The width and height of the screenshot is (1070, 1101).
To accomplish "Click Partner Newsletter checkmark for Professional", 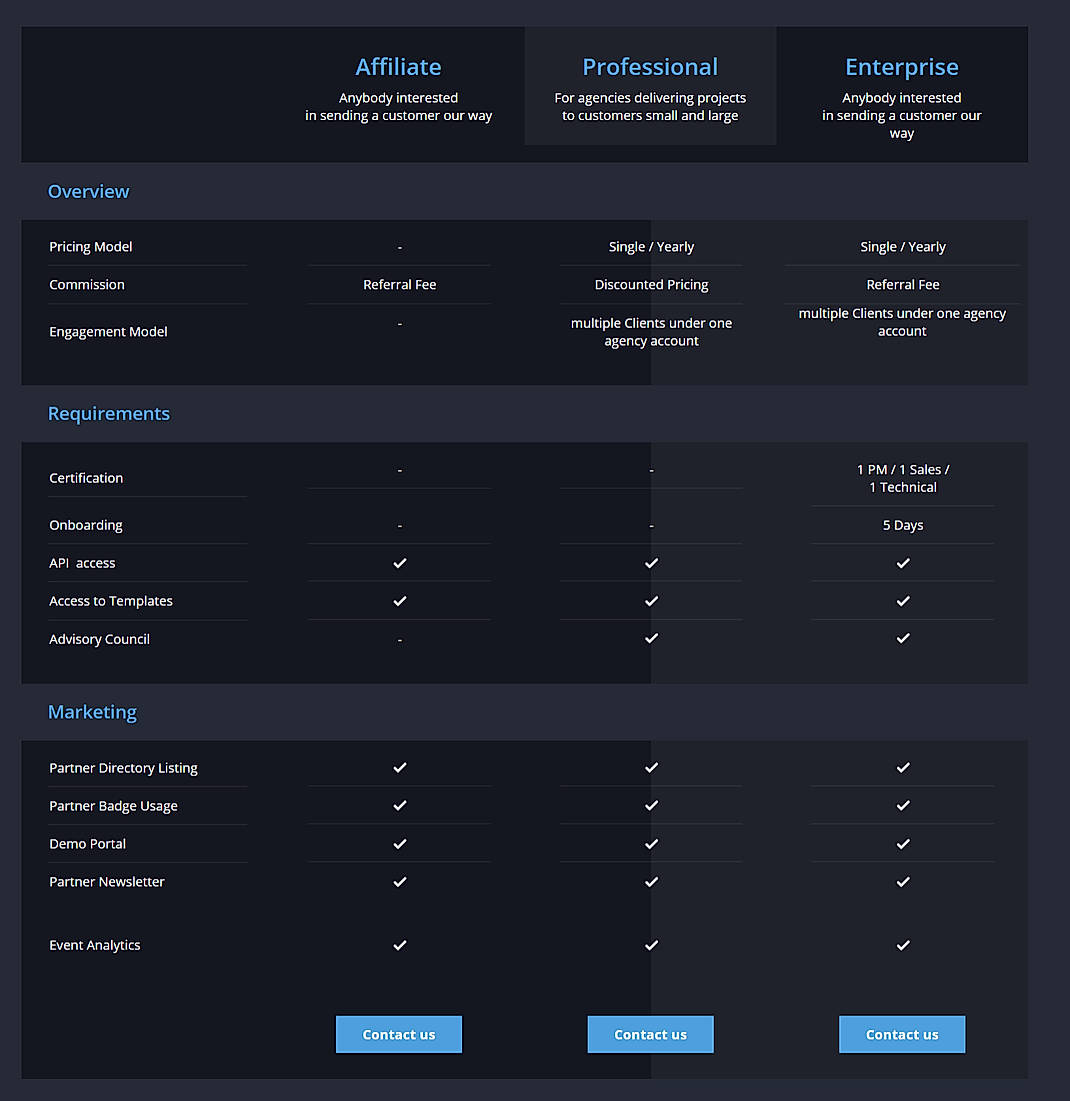I will point(652,882).
